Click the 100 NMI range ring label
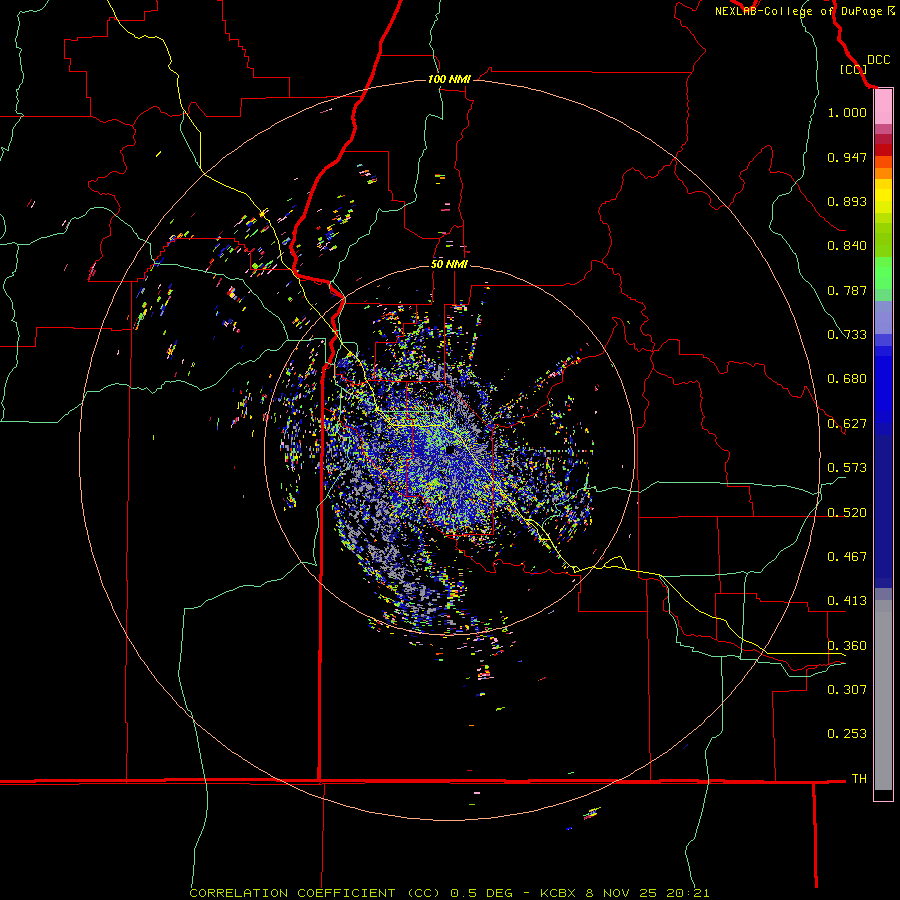This screenshot has height=900, width=900. tap(449, 79)
